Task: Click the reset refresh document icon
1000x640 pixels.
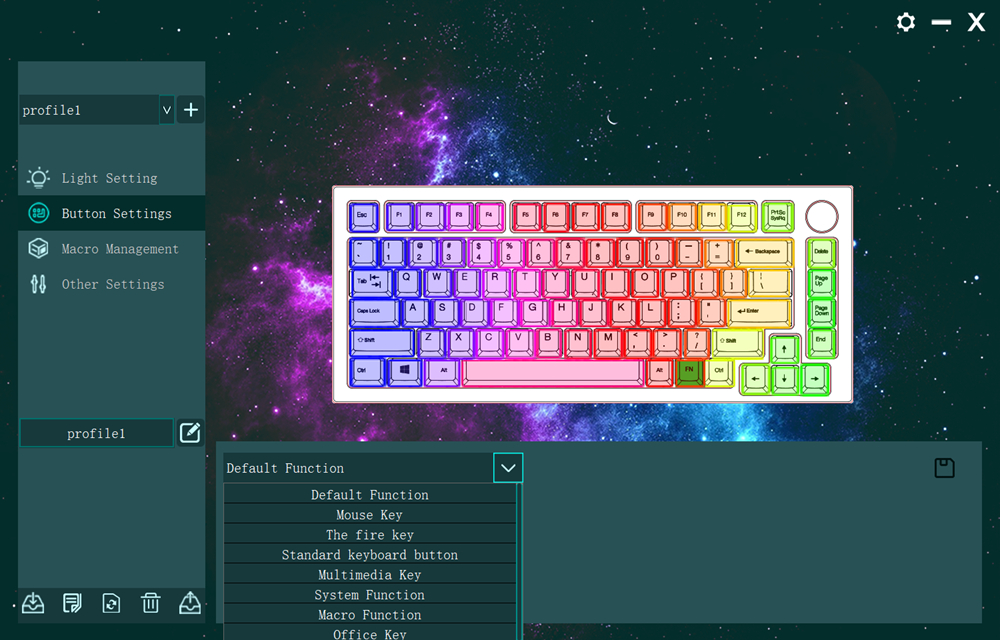Action: coord(111,602)
